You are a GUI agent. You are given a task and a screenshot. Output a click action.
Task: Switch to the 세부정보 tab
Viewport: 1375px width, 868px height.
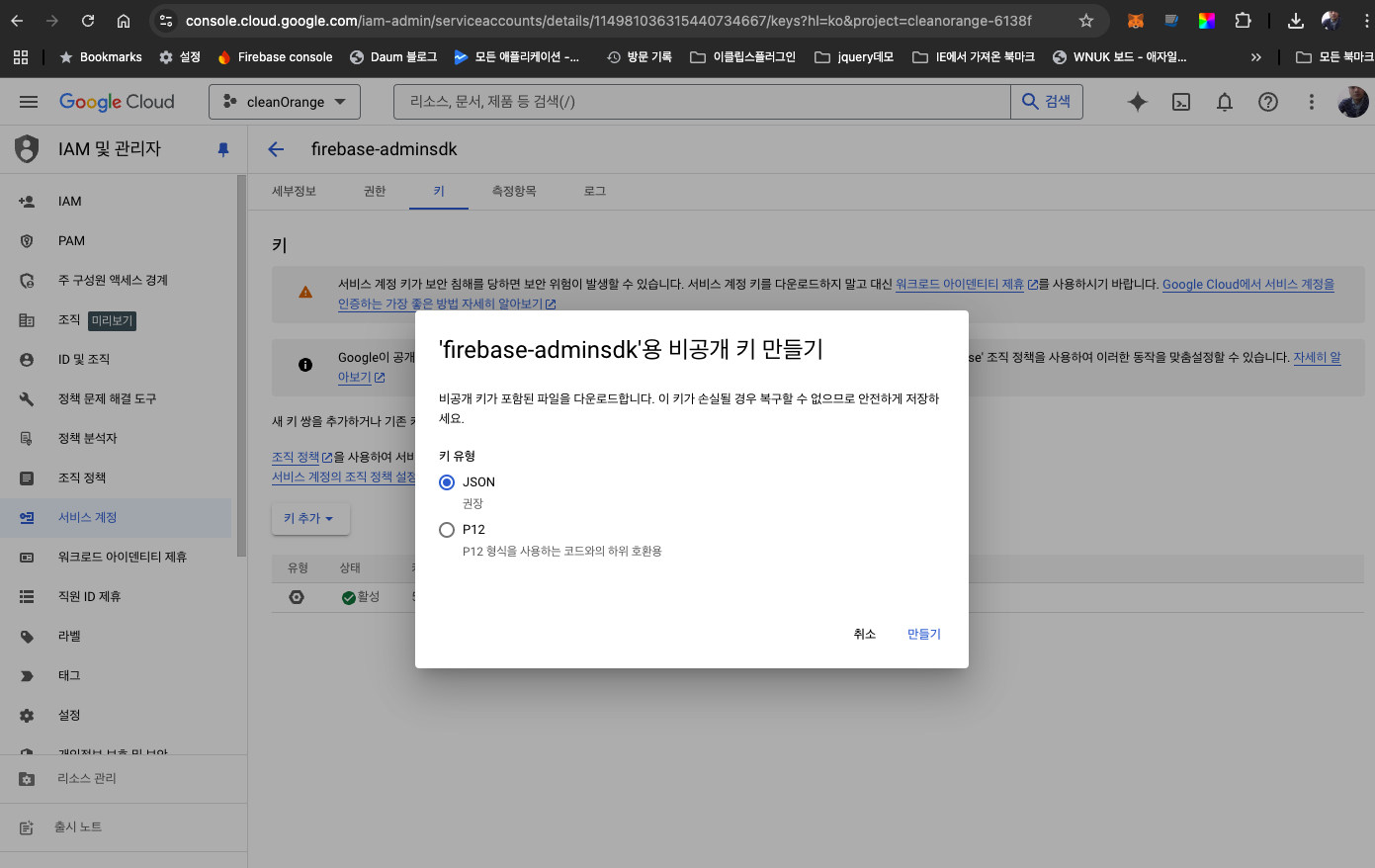coord(294,191)
